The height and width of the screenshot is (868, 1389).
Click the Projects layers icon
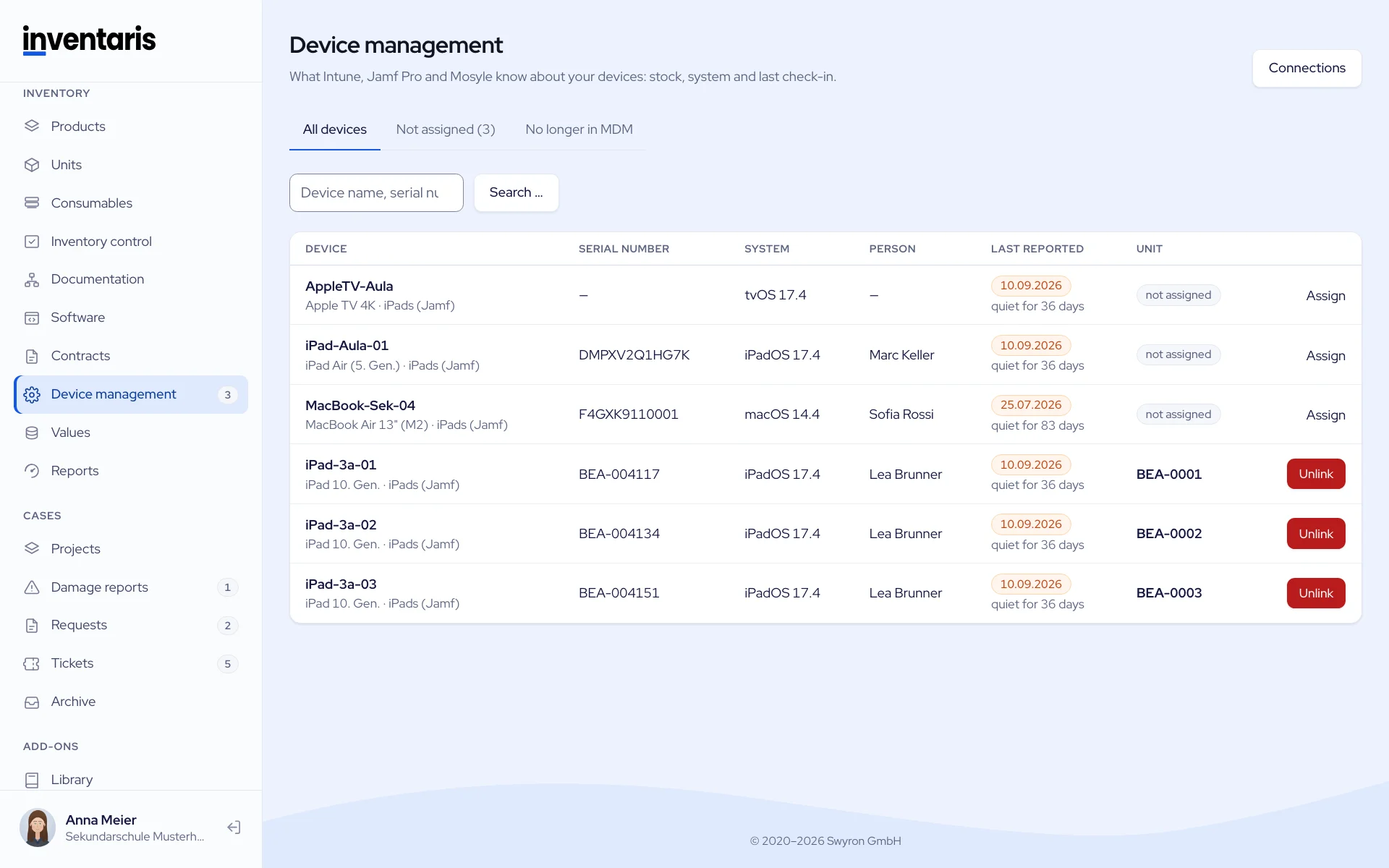pyautogui.click(x=32, y=549)
